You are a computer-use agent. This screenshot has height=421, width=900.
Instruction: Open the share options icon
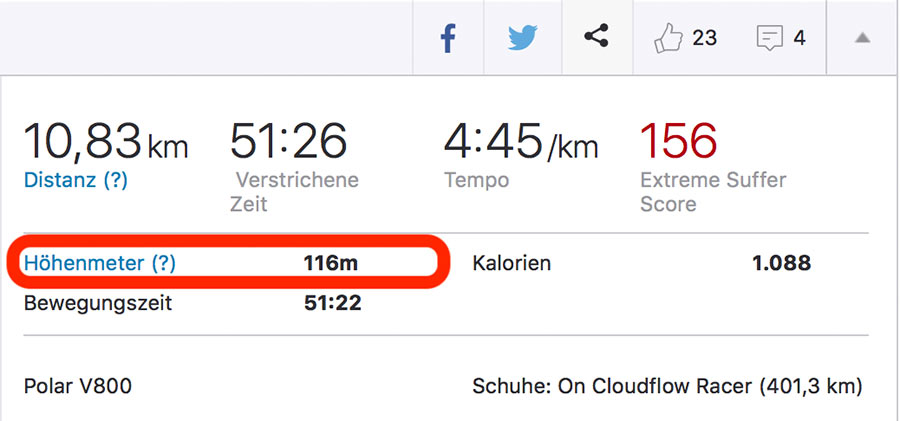[x=597, y=38]
